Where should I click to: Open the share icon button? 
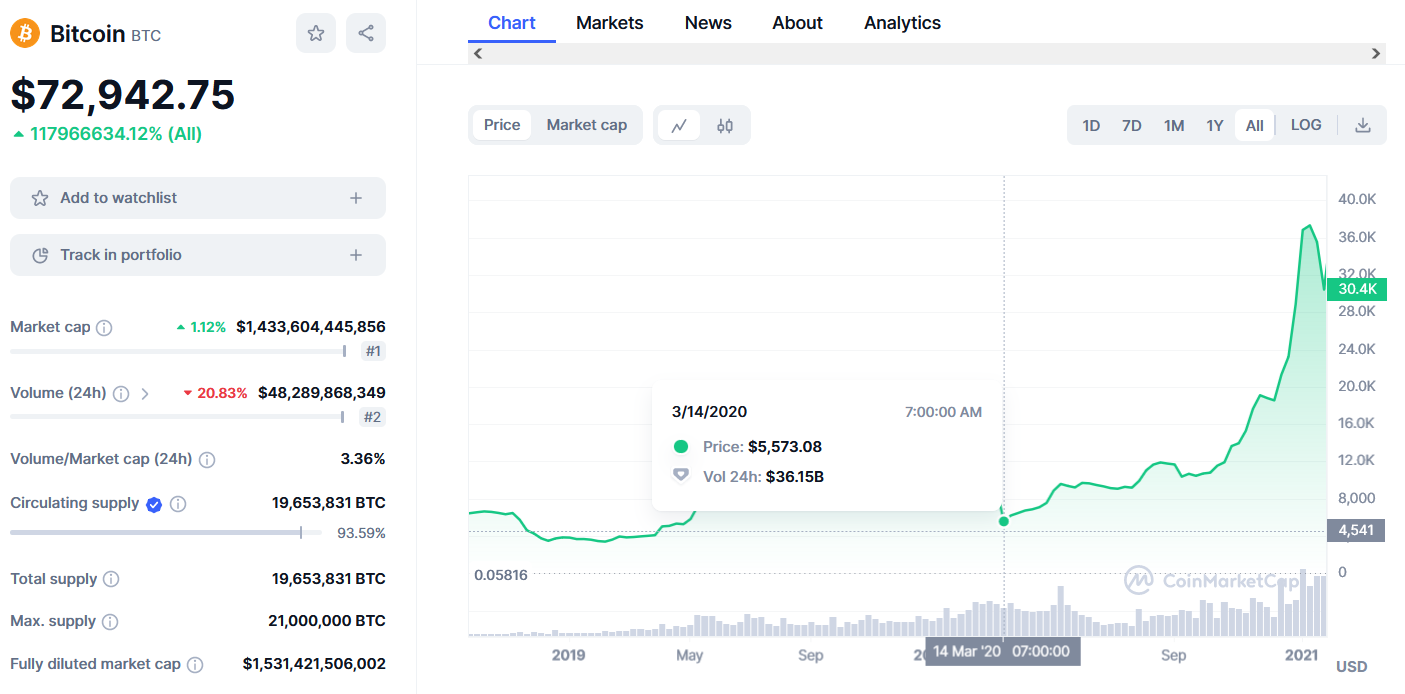[366, 34]
